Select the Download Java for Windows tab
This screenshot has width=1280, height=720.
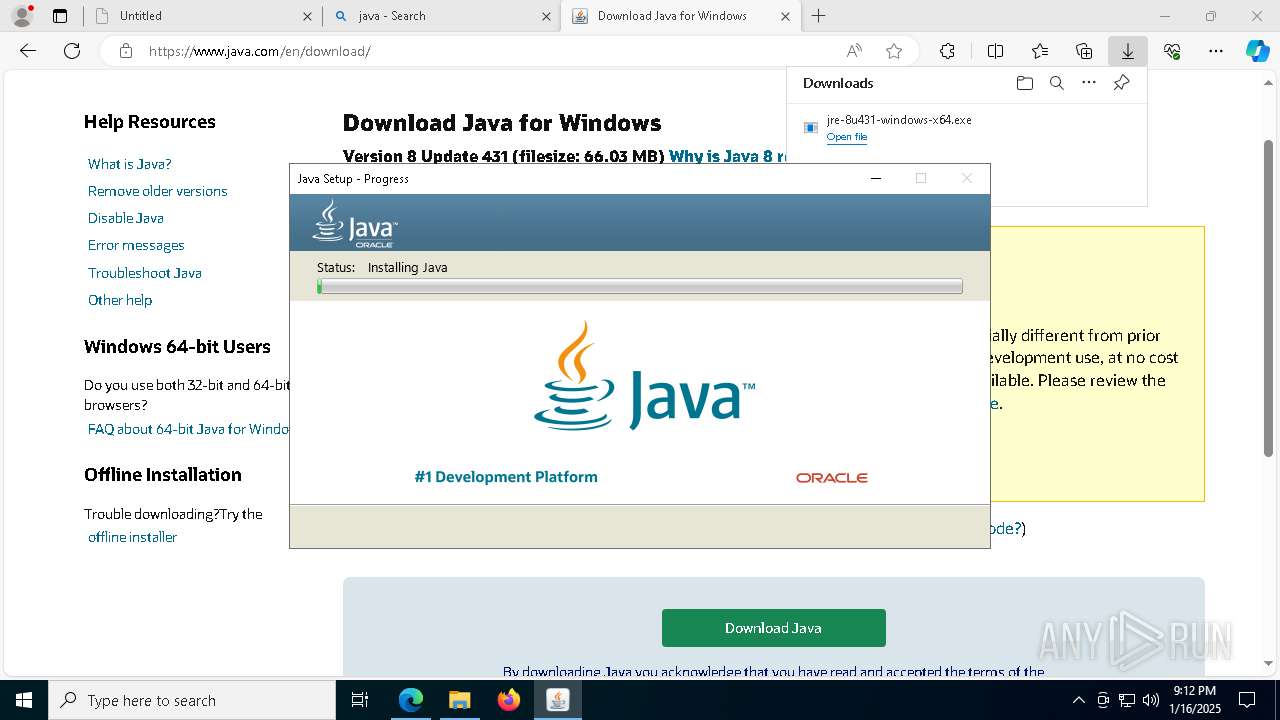point(680,16)
